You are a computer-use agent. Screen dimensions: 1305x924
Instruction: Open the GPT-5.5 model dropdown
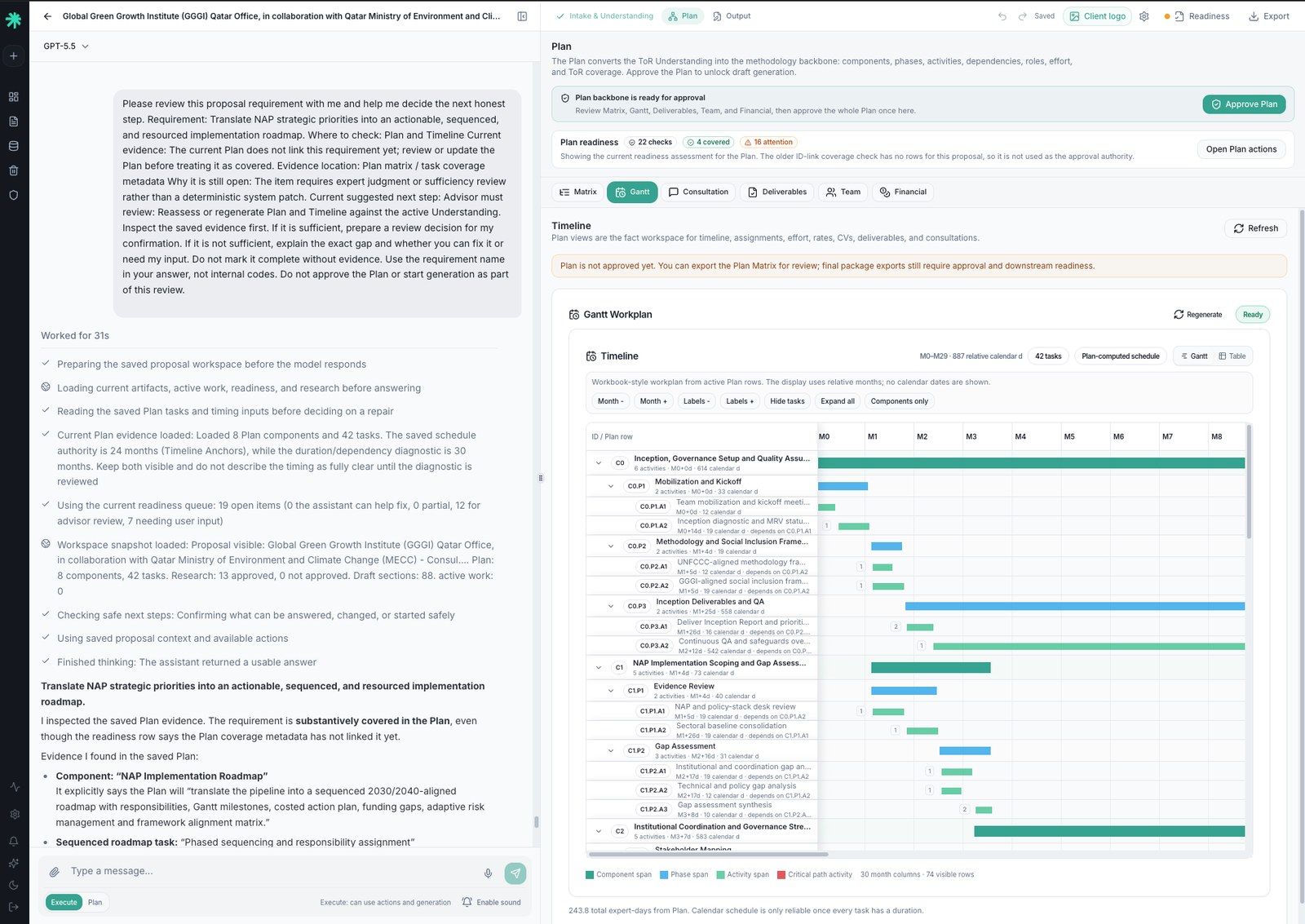(66, 46)
